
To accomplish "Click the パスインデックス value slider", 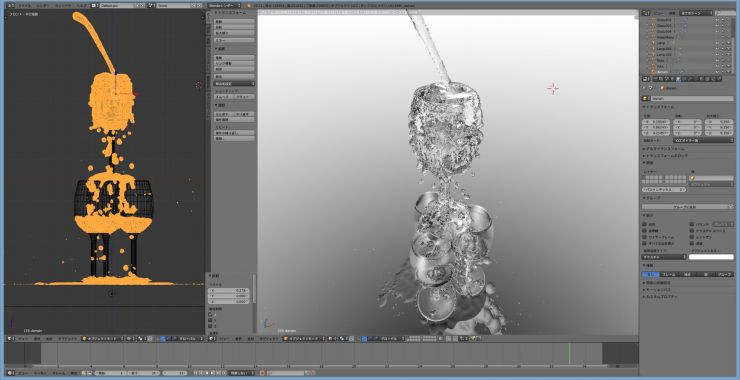I will point(664,189).
